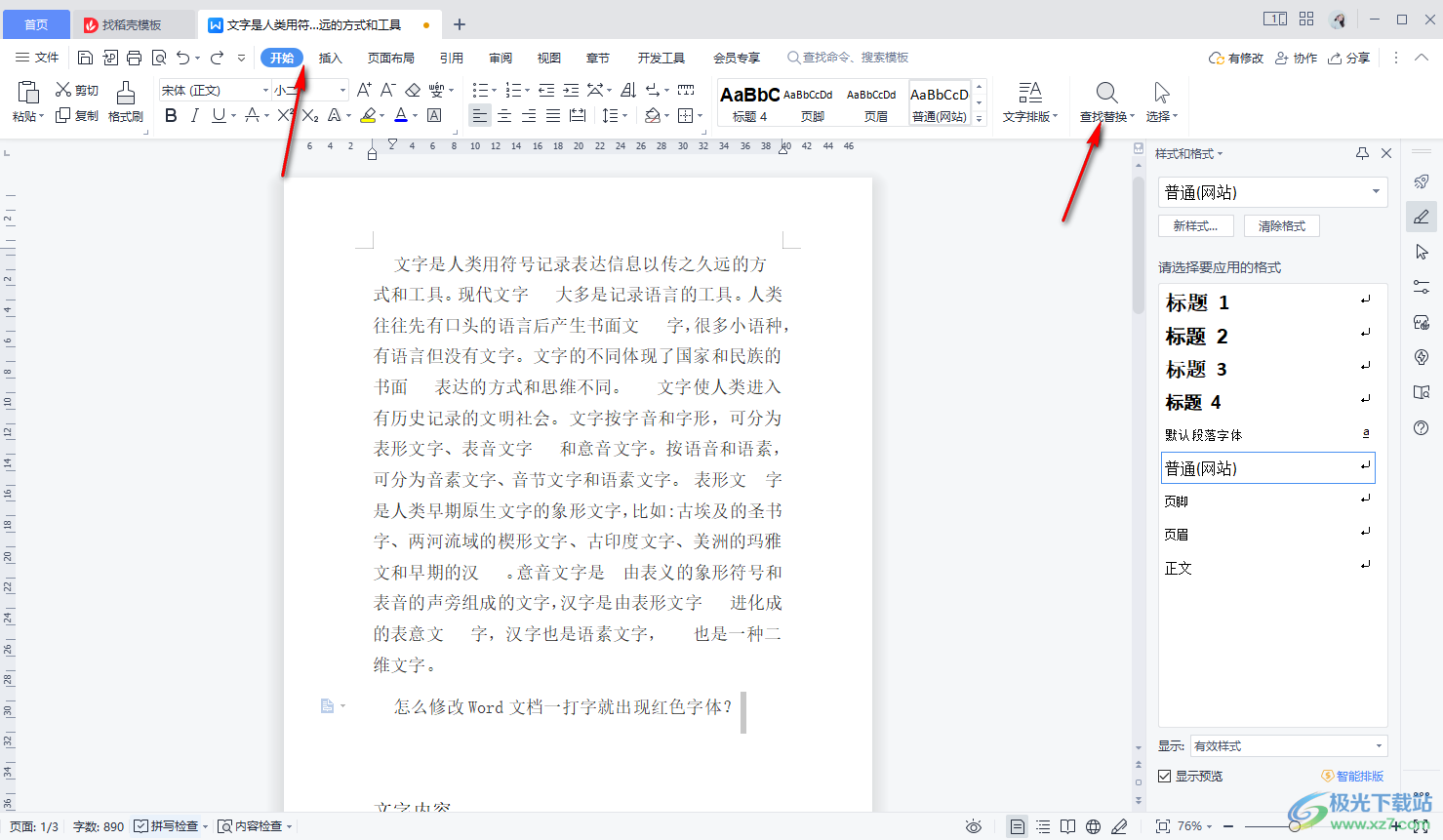The height and width of the screenshot is (840, 1443).
Task: Click the text highlight color button
Action: pyautogui.click(x=367, y=115)
